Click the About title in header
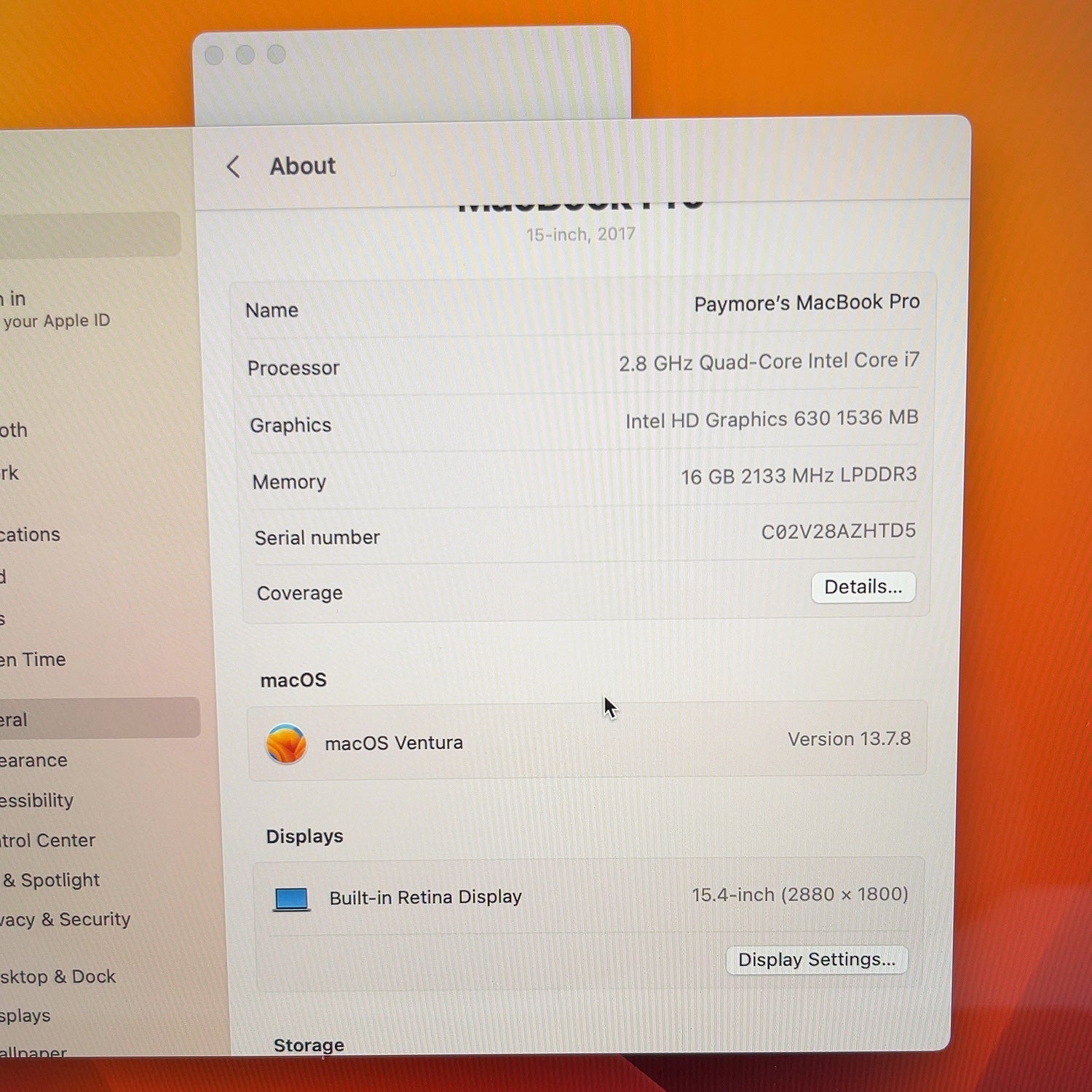This screenshot has width=1092, height=1092. 303,166
